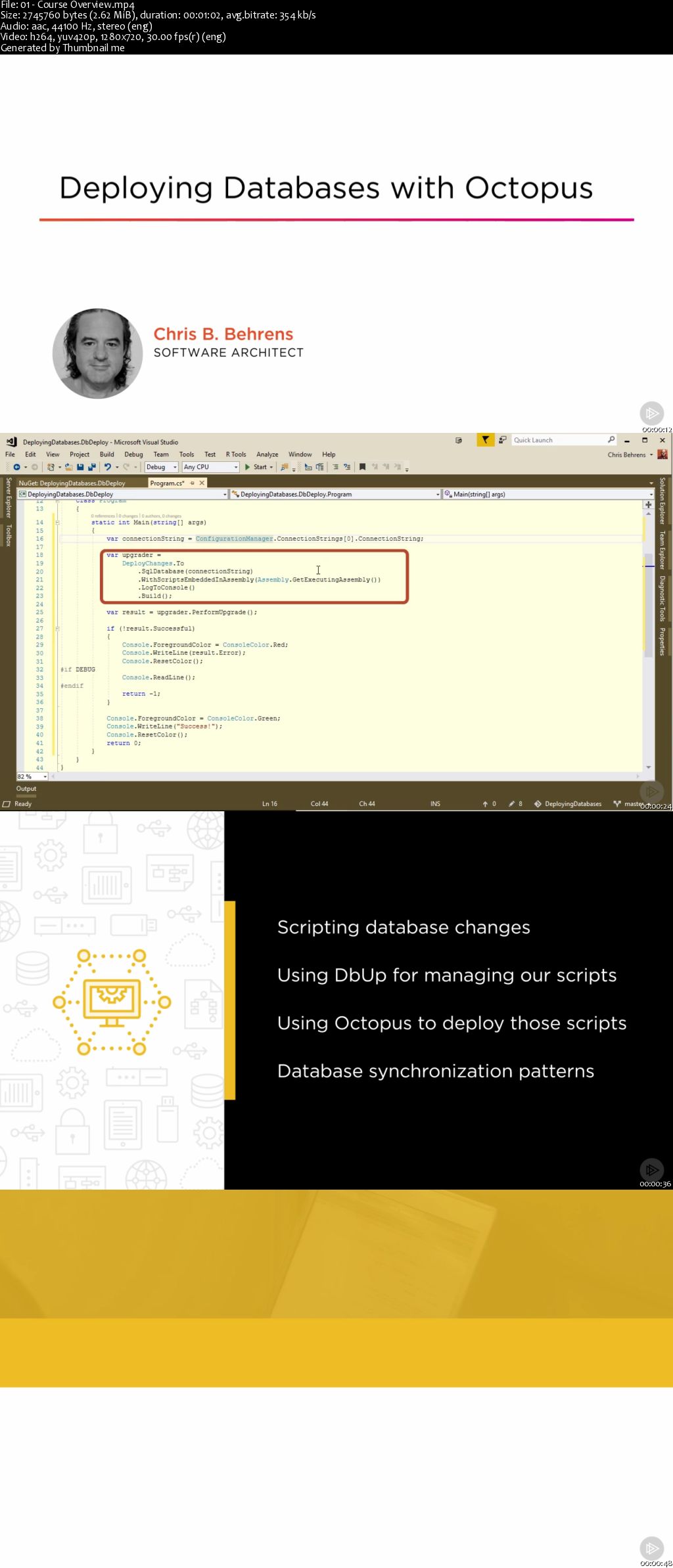Click the master branch status item

click(629, 803)
